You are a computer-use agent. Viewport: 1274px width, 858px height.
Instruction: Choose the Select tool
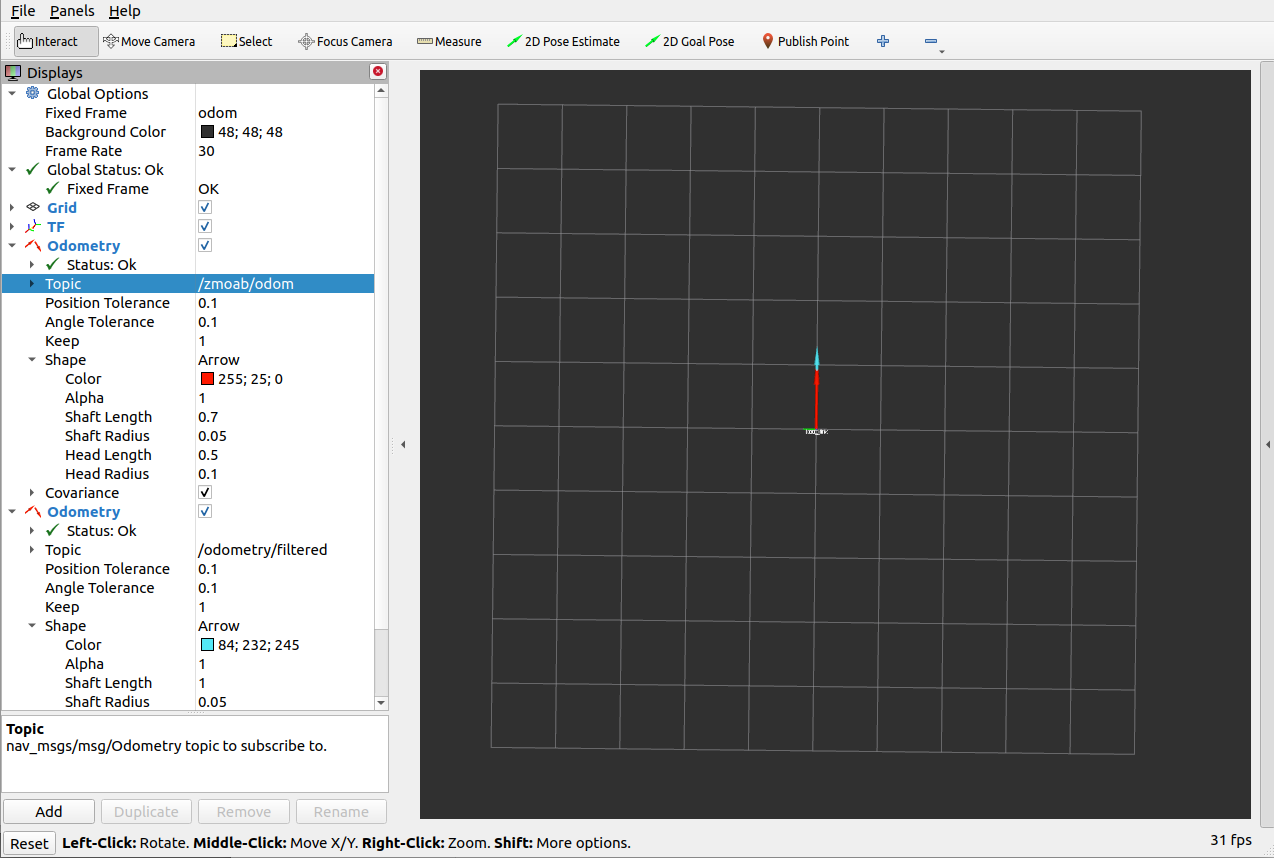tap(246, 41)
